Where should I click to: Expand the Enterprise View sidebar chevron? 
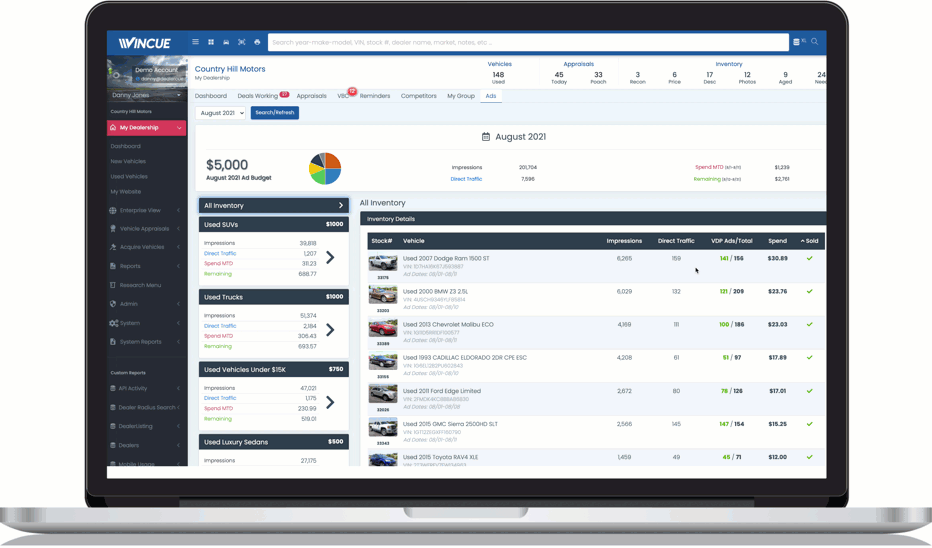coord(178,210)
